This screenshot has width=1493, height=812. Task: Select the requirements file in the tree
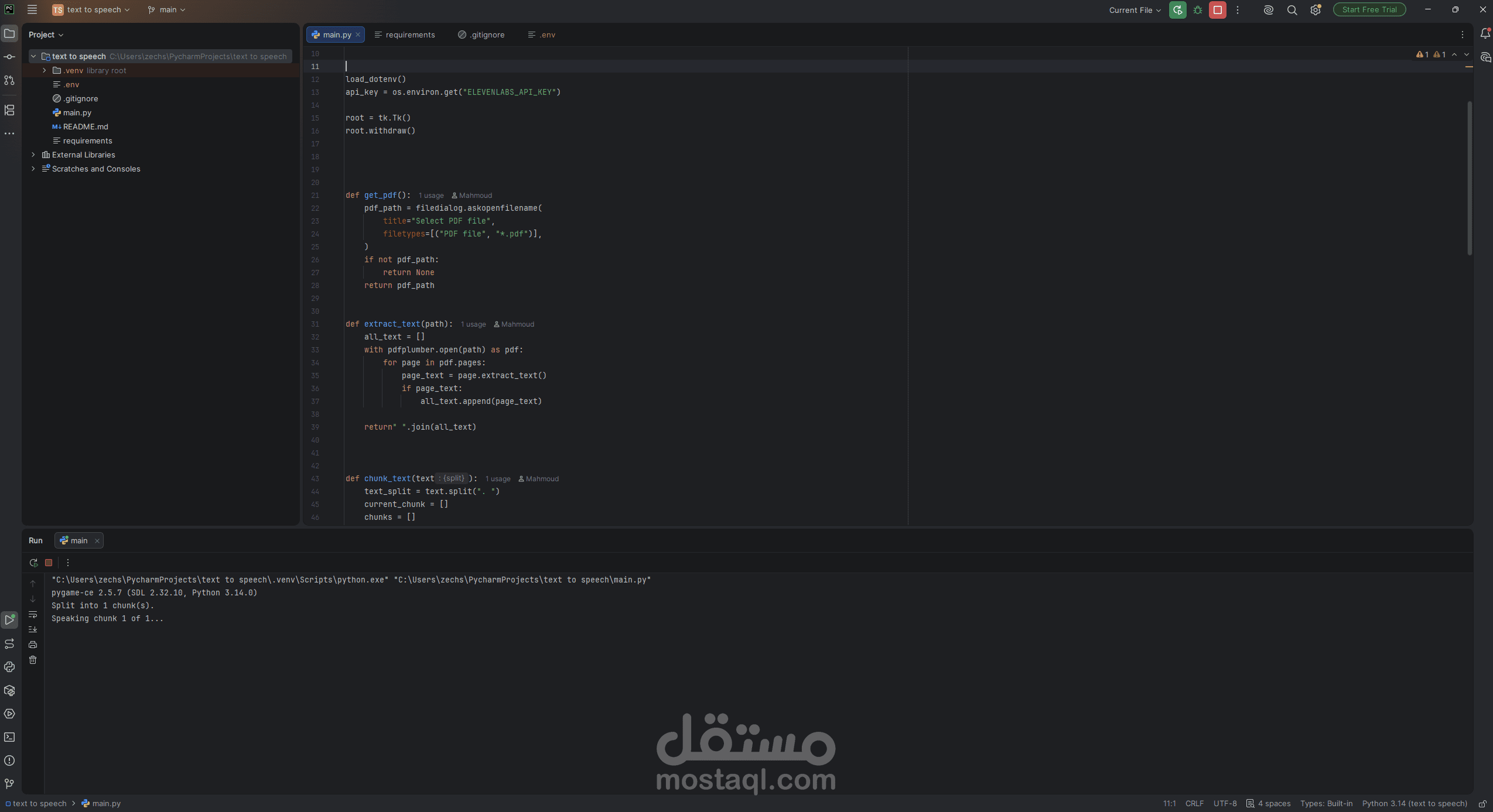tap(87, 141)
